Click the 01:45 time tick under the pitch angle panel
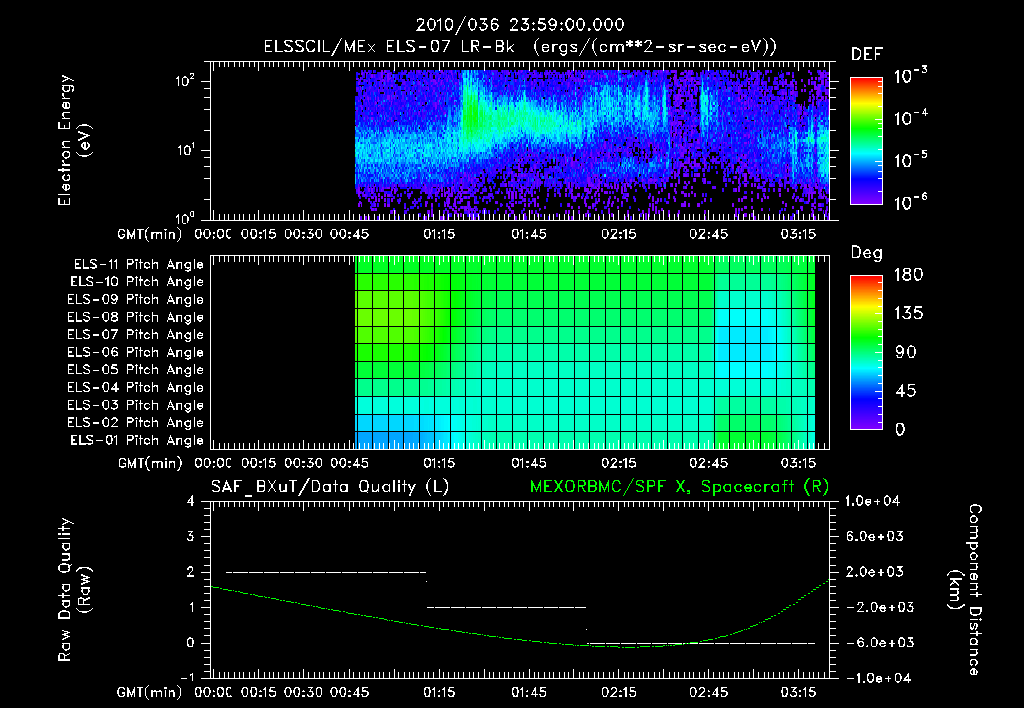The width and height of the screenshot is (1024, 708). (x=528, y=463)
